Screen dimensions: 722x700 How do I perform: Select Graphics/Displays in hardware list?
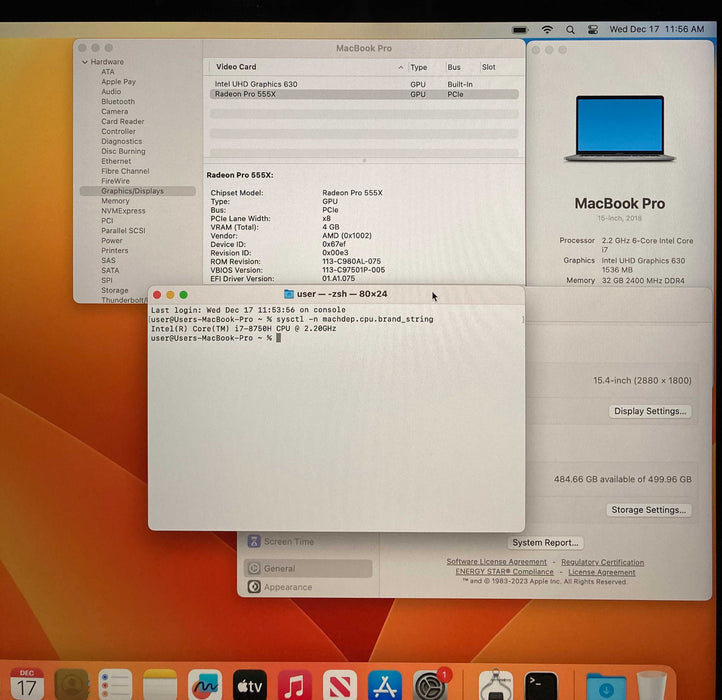[138, 191]
